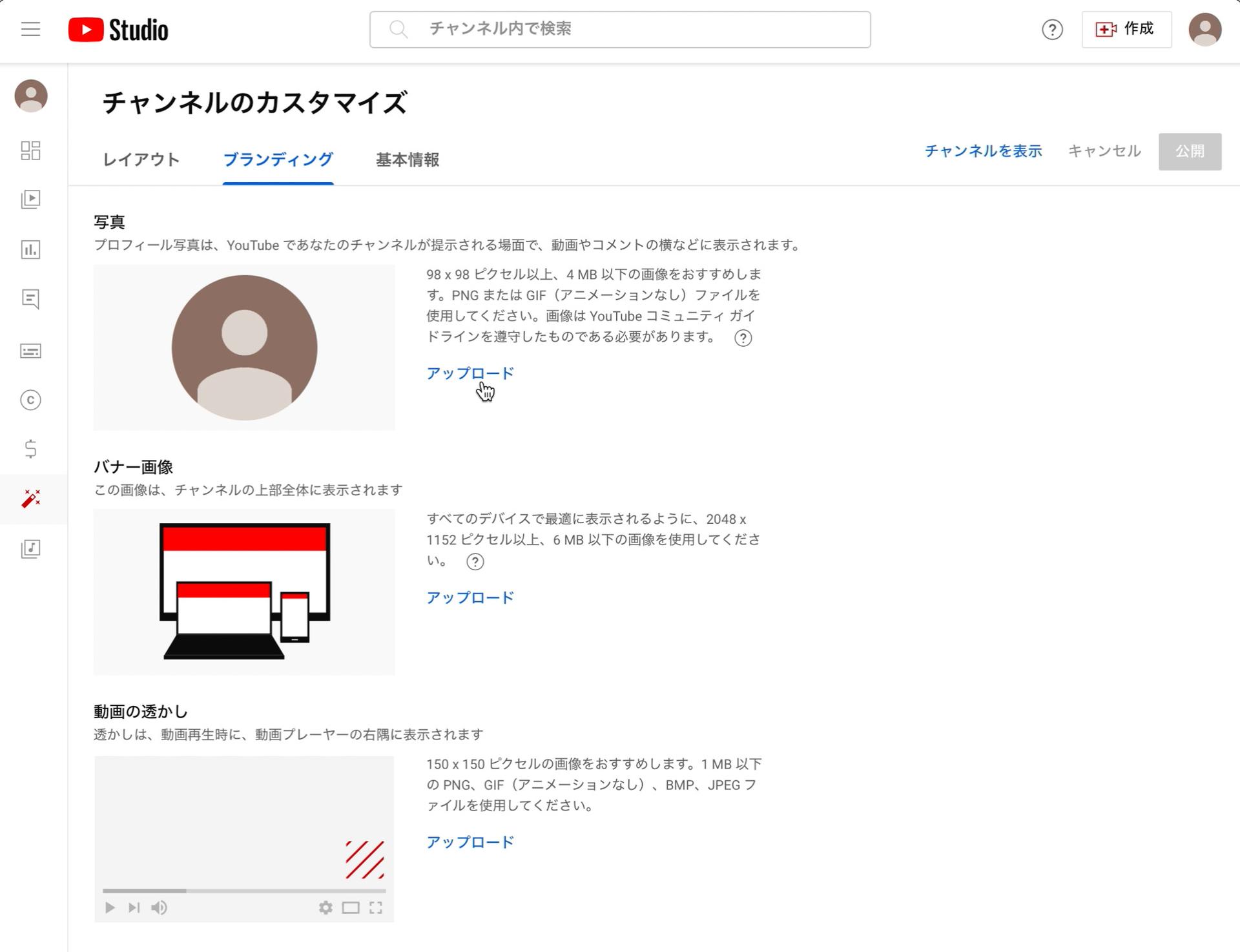Open the Dashboard from the left sidebar
The image size is (1240, 952).
(x=30, y=151)
